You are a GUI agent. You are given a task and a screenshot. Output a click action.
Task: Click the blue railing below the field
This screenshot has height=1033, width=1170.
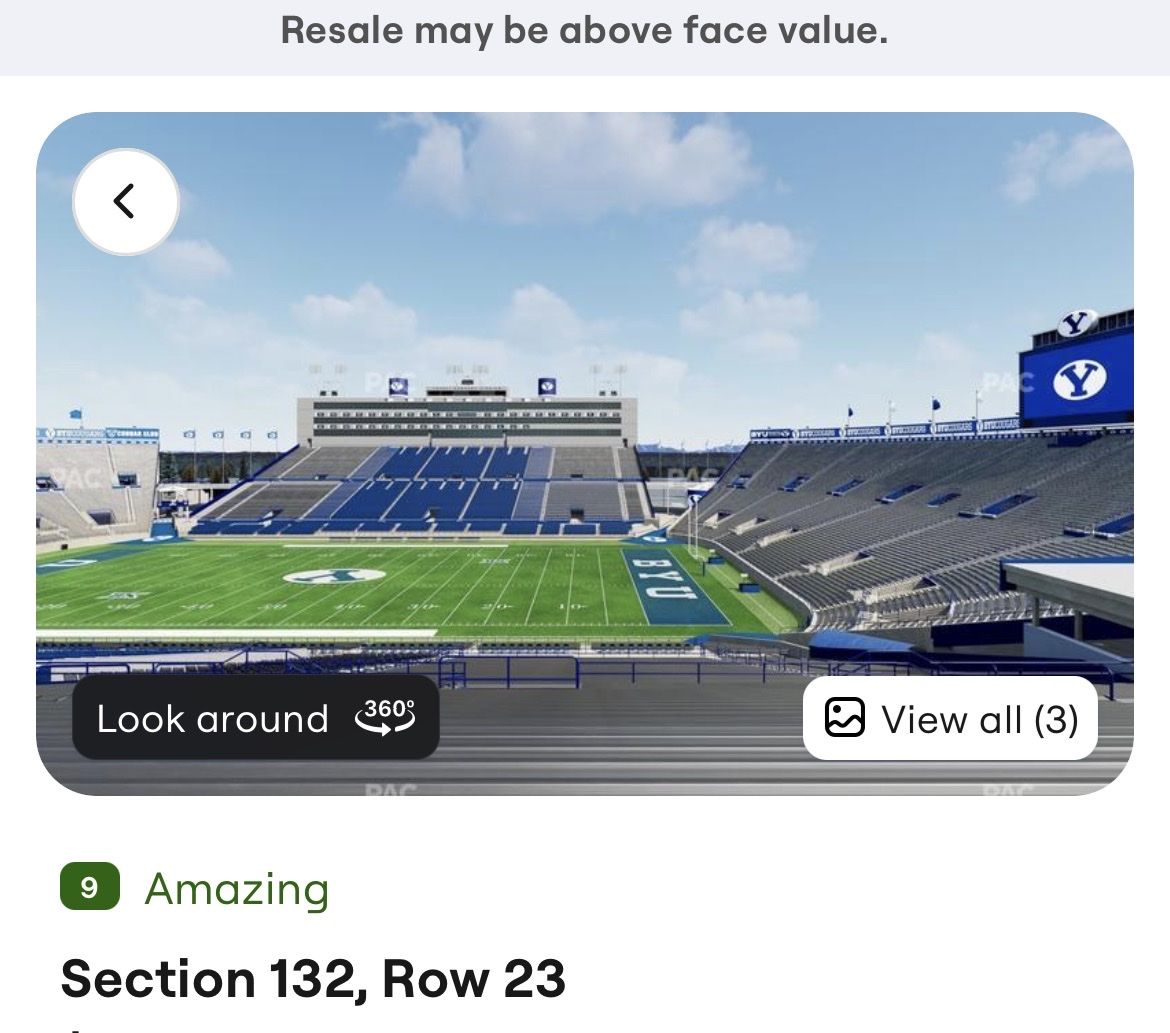[507, 670]
